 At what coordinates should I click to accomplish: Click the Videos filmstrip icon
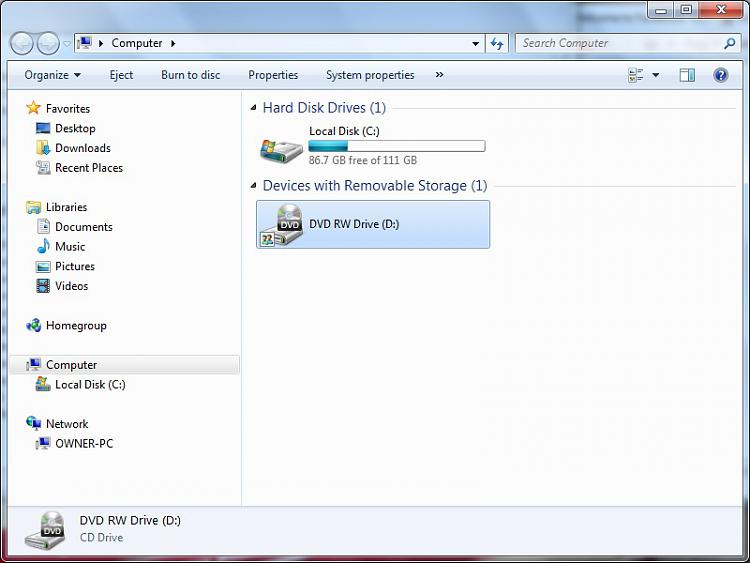[43, 286]
